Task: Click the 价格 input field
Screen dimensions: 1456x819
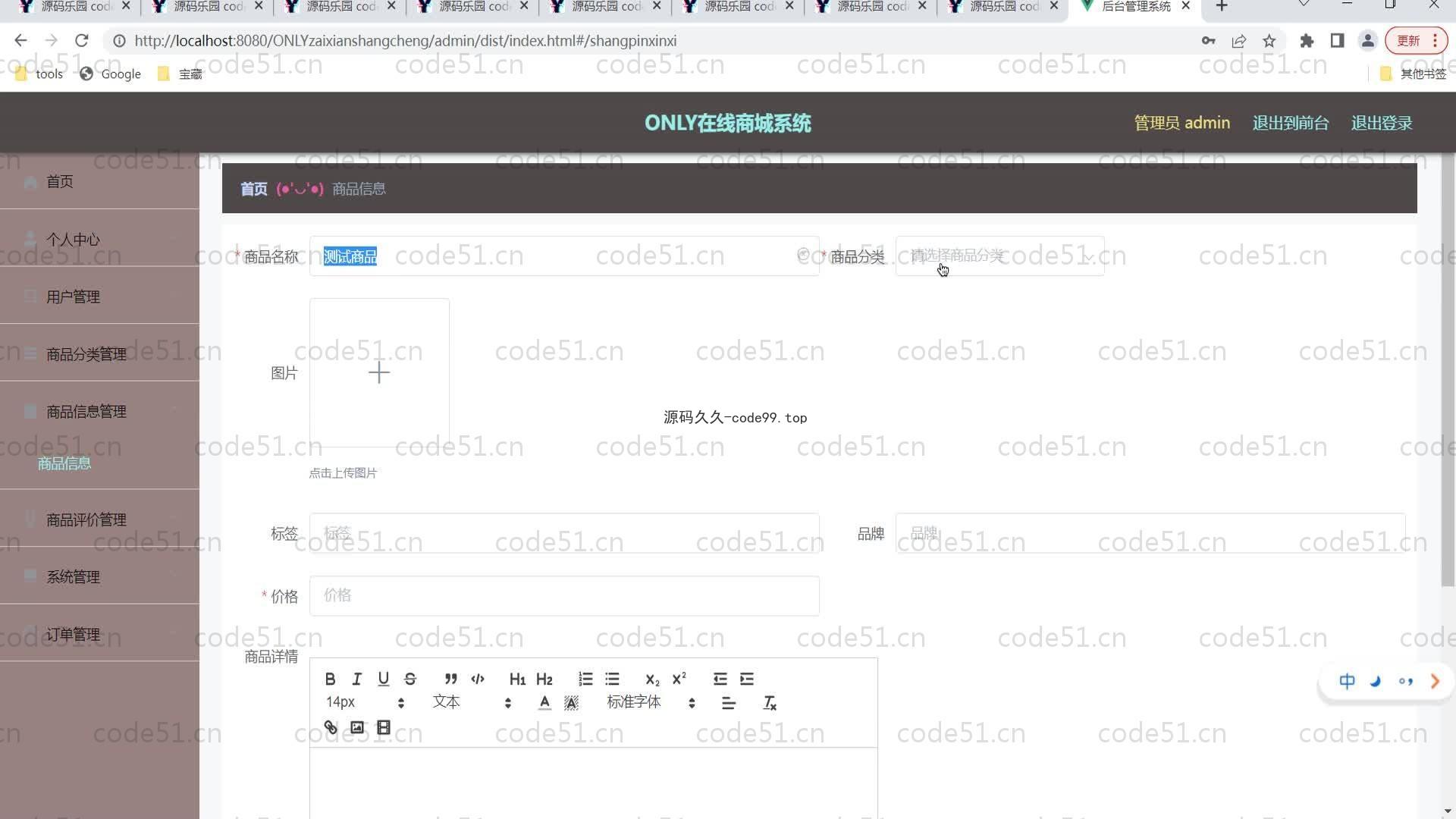Action: click(563, 595)
